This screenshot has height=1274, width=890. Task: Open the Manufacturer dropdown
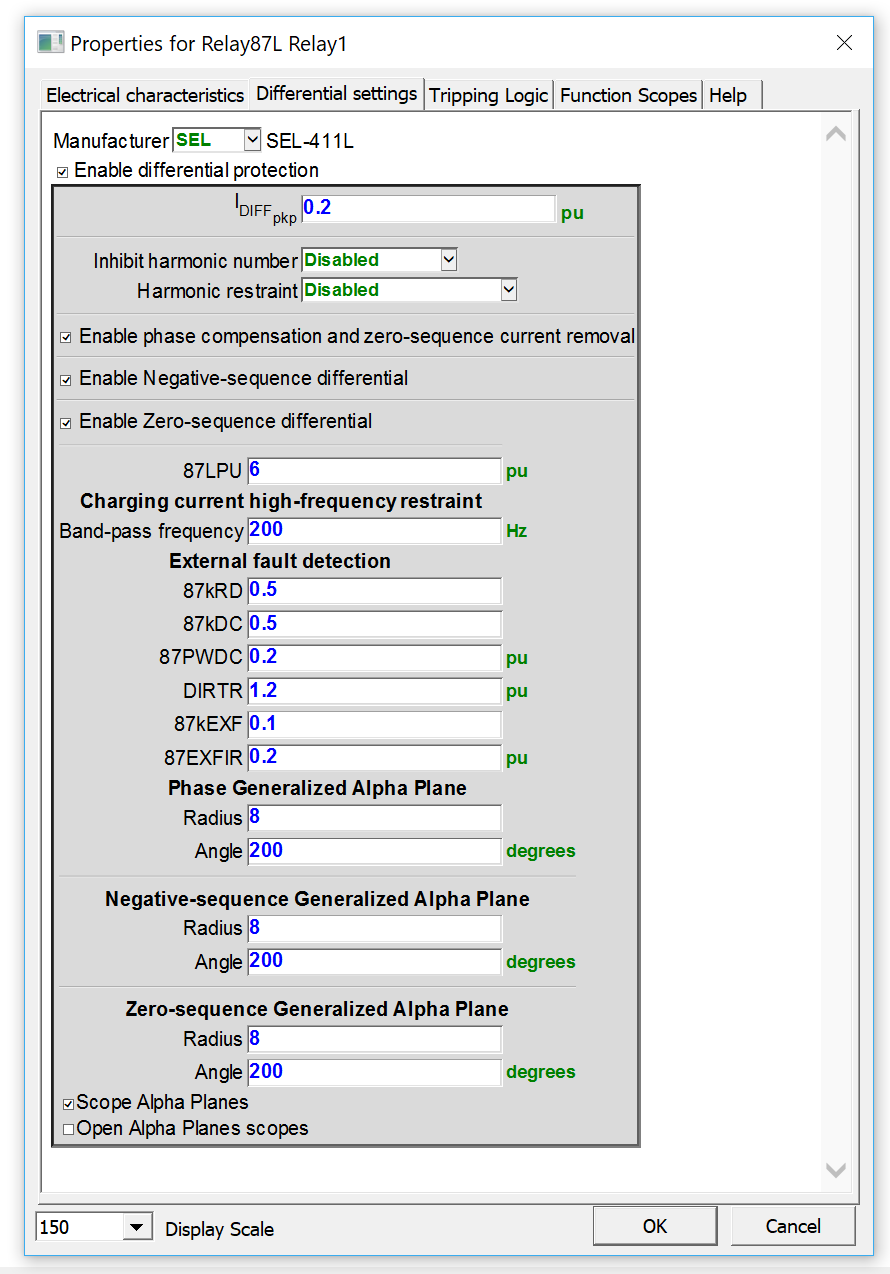click(249, 140)
